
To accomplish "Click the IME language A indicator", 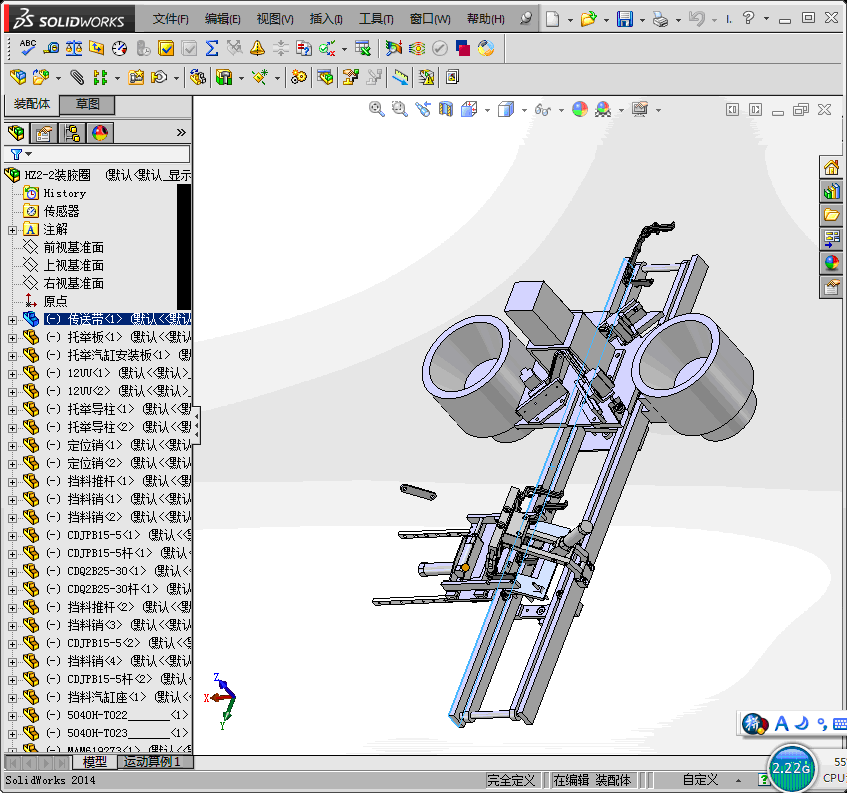I will (781, 724).
